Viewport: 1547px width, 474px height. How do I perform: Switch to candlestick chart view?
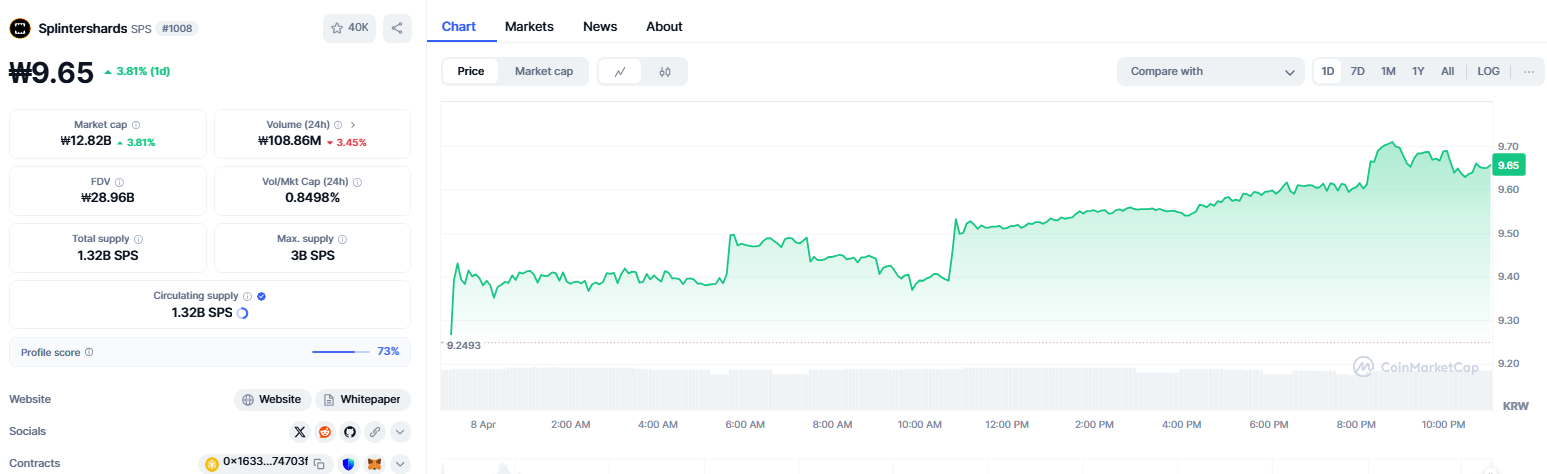click(665, 72)
